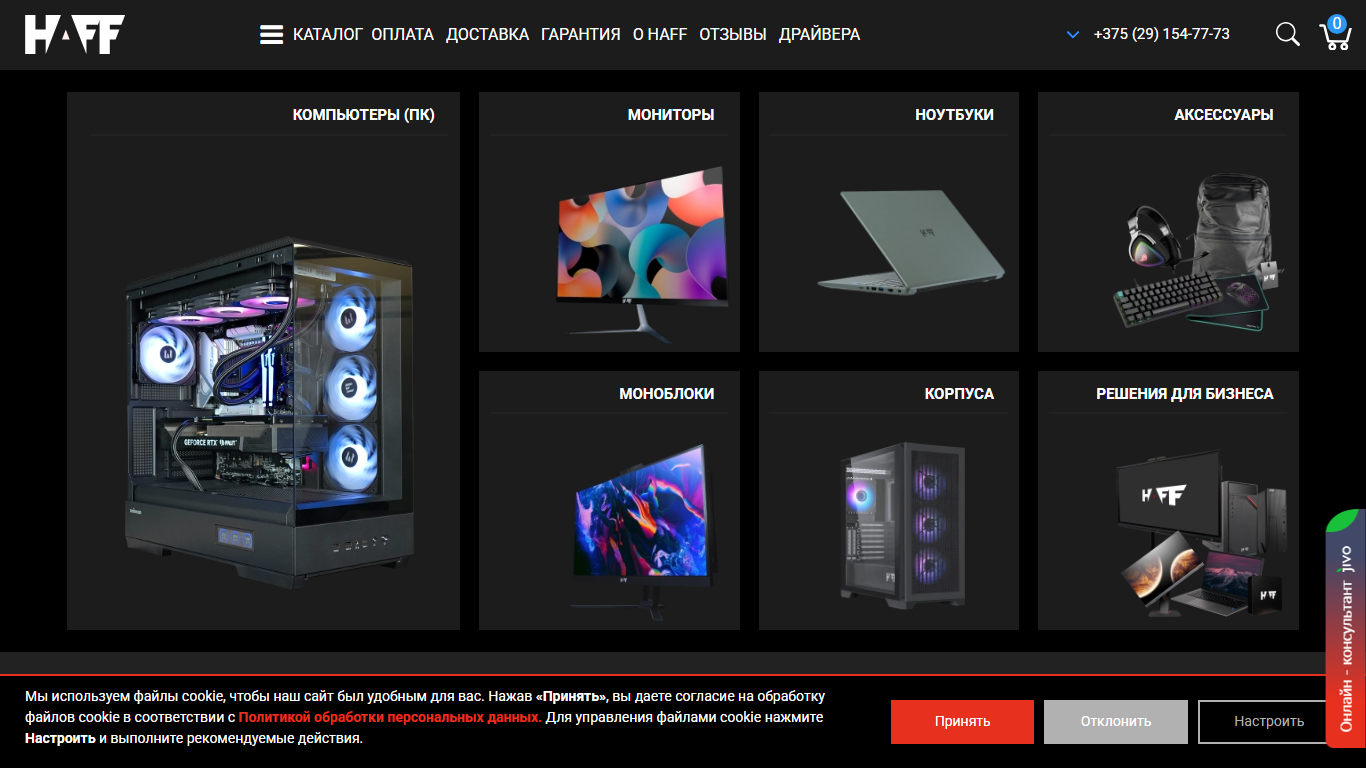Open the Jivo online consultant chat tab

1346,628
